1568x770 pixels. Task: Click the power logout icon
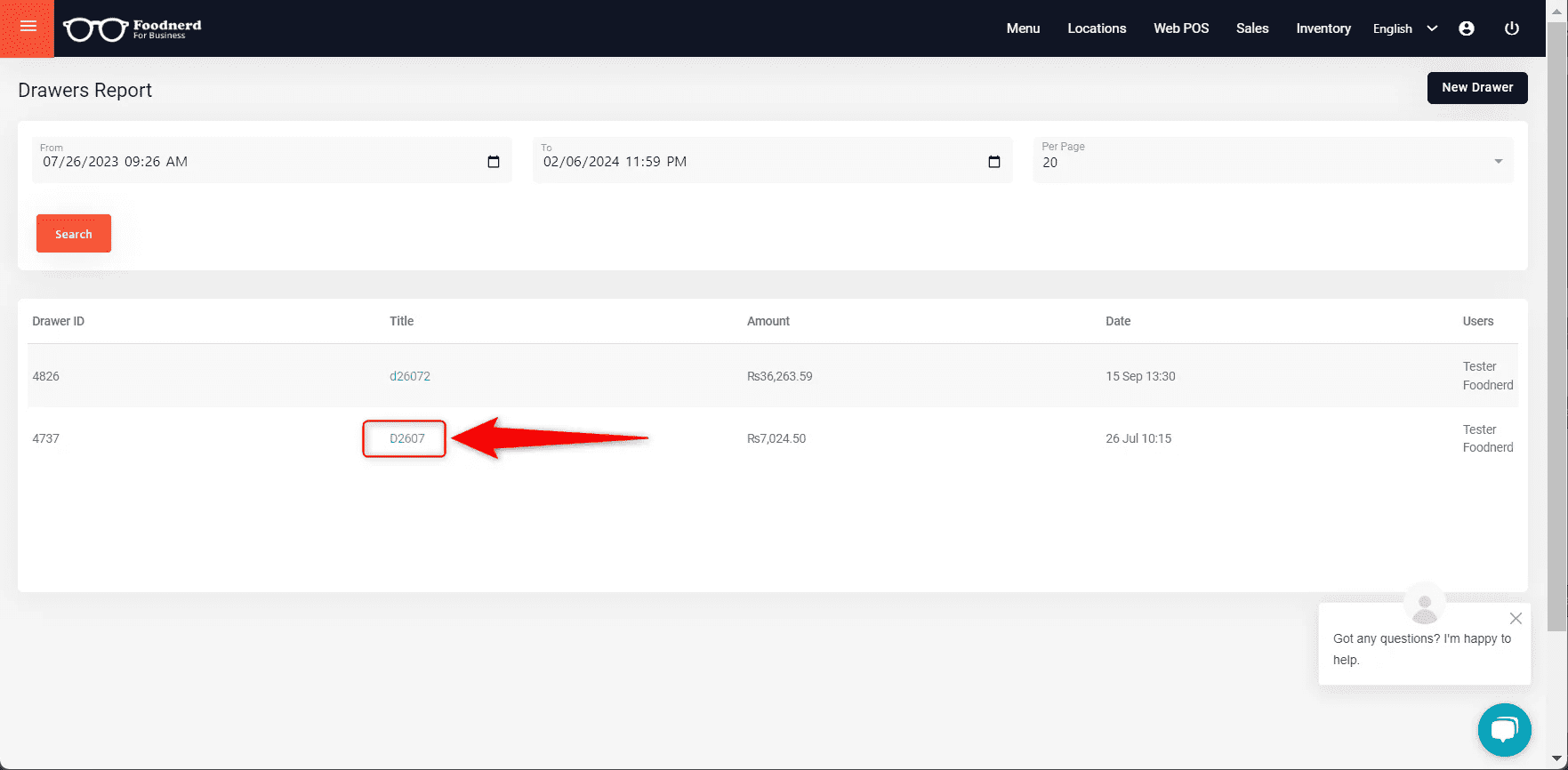point(1511,28)
